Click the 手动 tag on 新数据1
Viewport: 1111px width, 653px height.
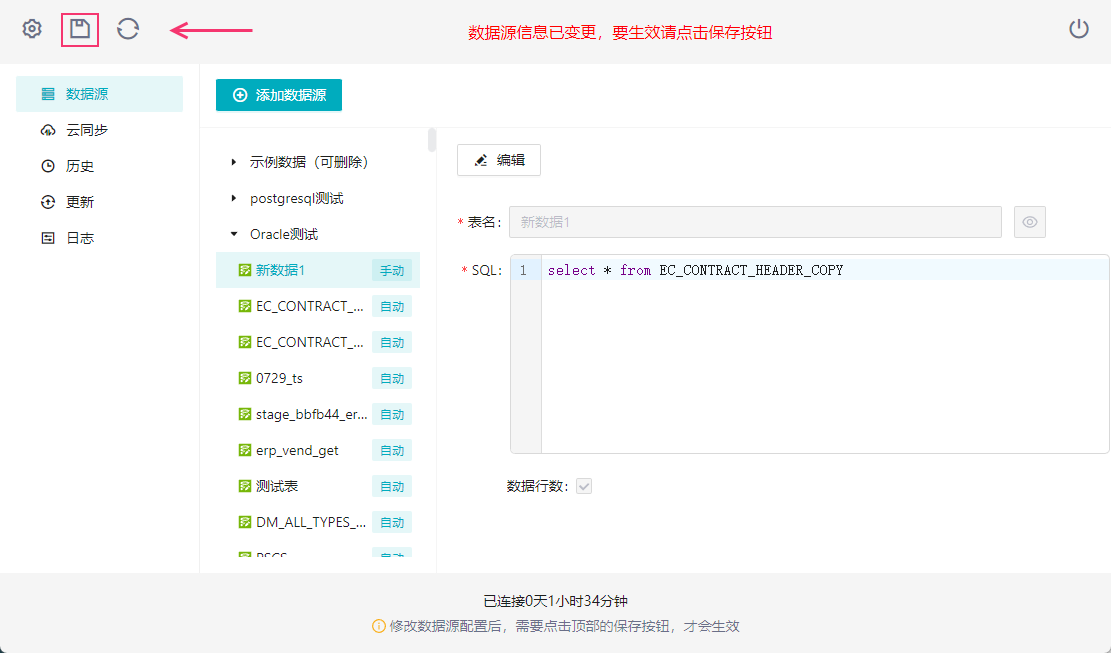click(x=392, y=271)
